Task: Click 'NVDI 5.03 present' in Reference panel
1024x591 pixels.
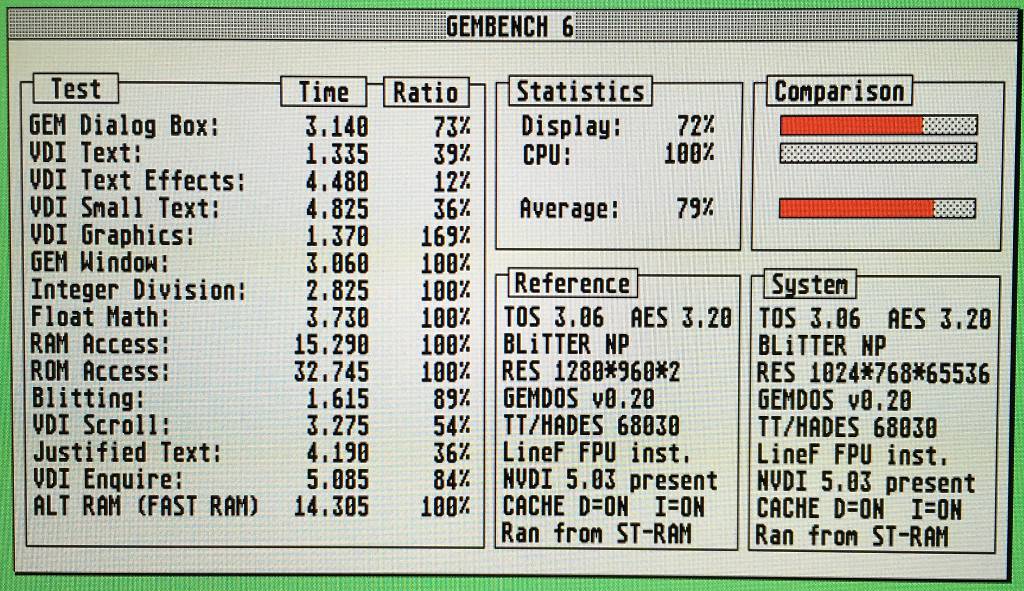Action: tap(610, 480)
